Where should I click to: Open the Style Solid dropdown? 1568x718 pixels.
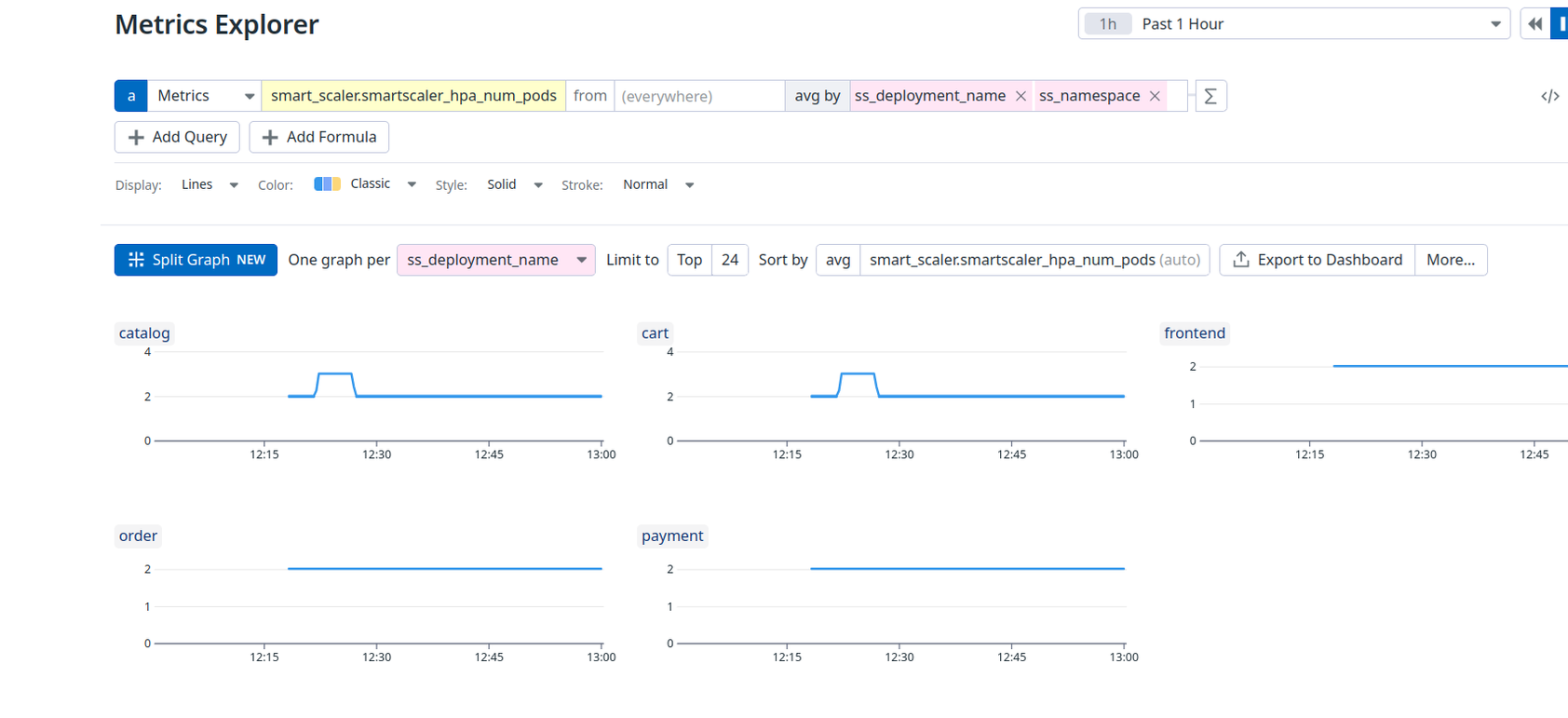pos(515,184)
